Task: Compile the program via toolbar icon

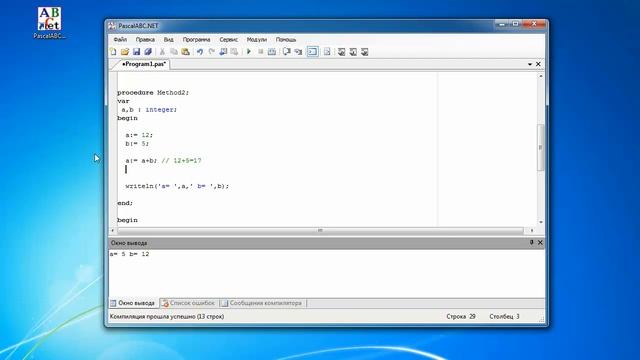Action: (x=272, y=51)
